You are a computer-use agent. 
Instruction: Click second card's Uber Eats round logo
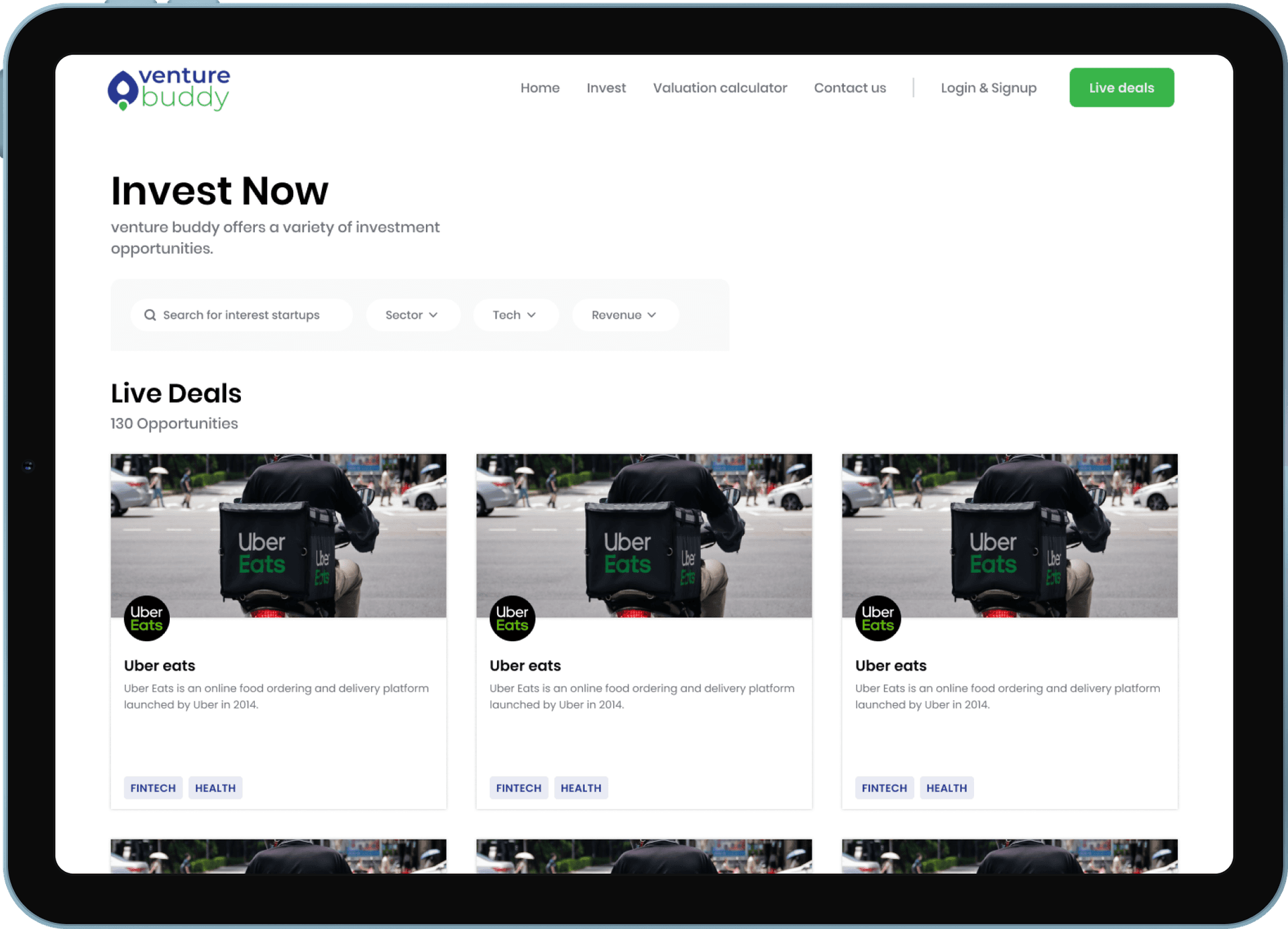pyautogui.click(x=513, y=618)
